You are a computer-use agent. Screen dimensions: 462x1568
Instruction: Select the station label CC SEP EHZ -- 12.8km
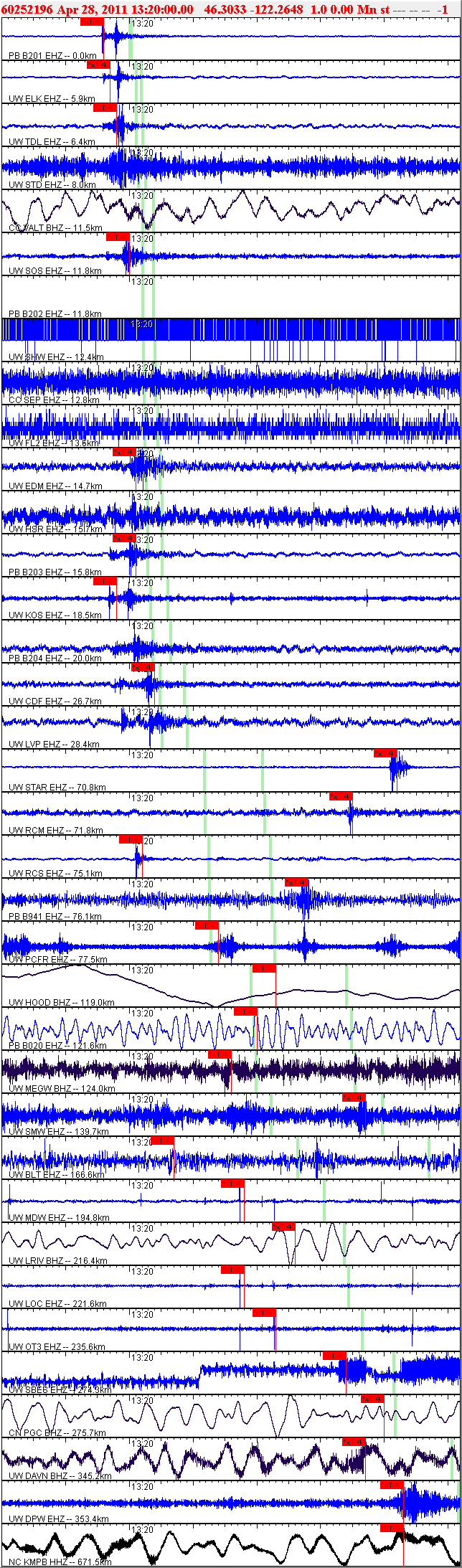[x=54, y=400]
